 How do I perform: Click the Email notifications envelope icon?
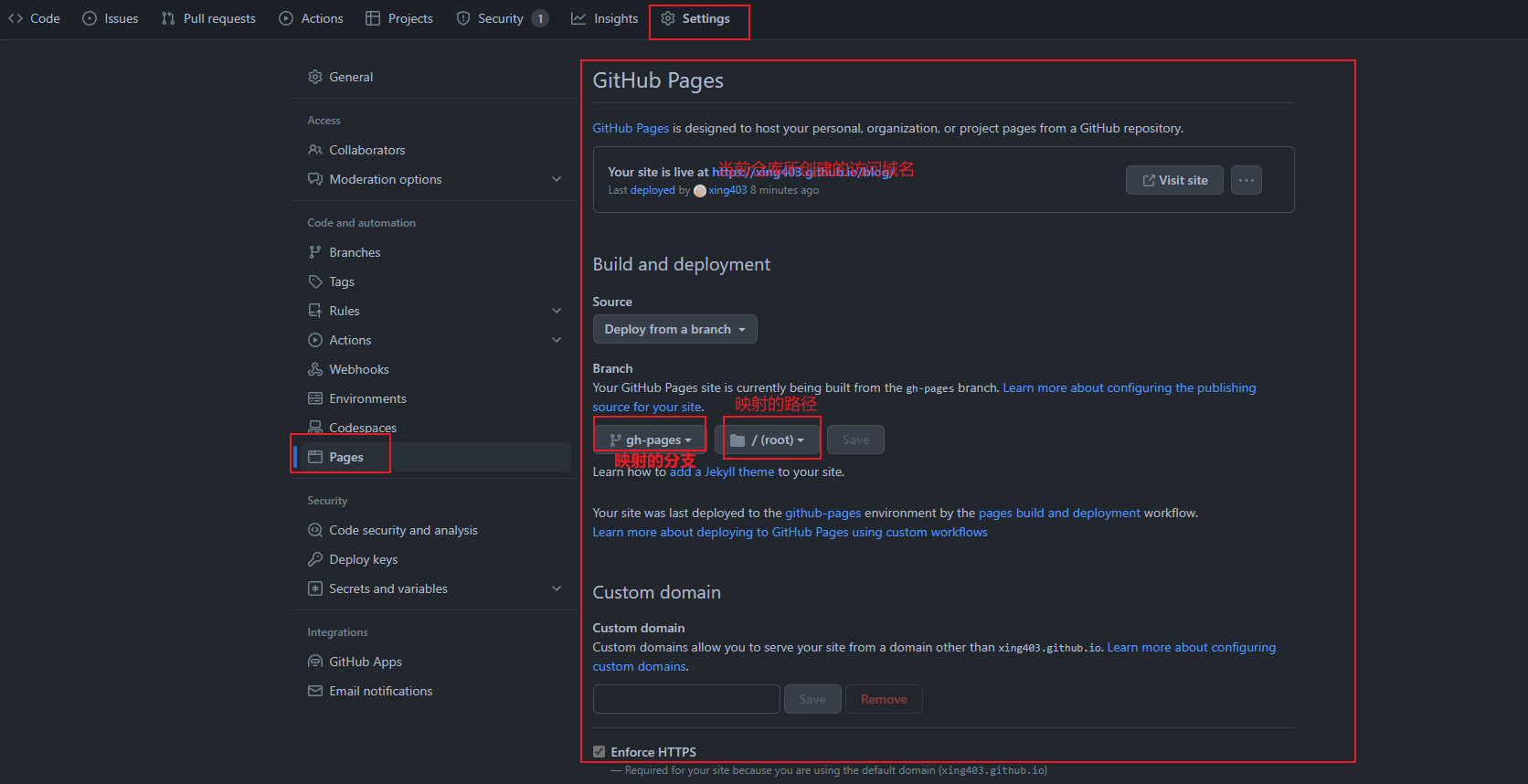pyautogui.click(x=315, y=691)
